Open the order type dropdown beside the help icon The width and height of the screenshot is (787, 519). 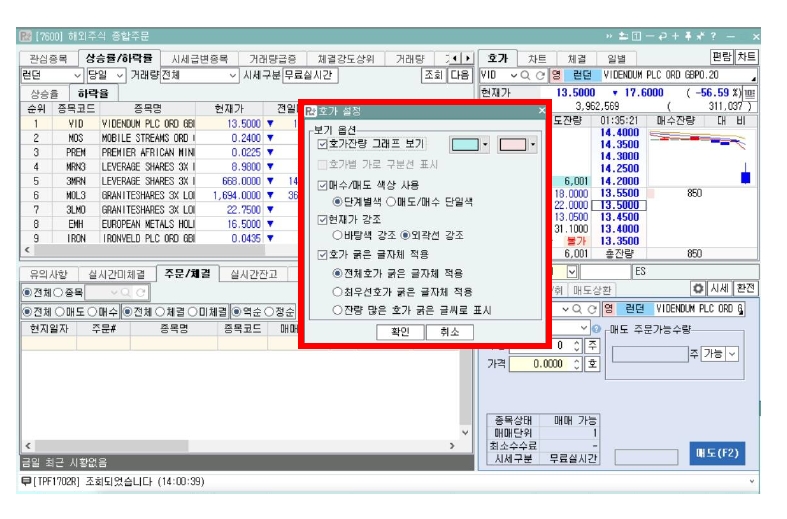(584, 328)
